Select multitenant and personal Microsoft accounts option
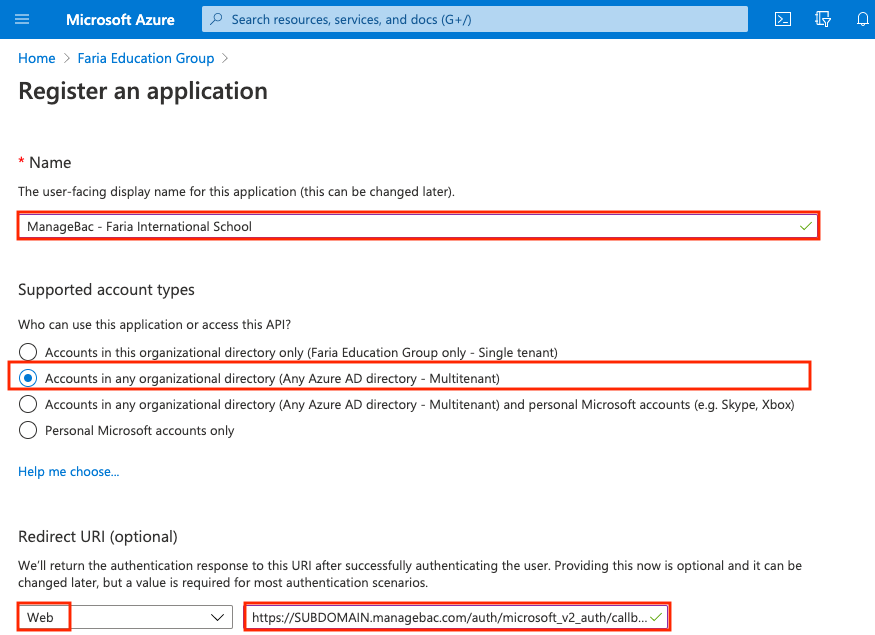This screenshot has width=875, height=635. (x=28, y=405)
